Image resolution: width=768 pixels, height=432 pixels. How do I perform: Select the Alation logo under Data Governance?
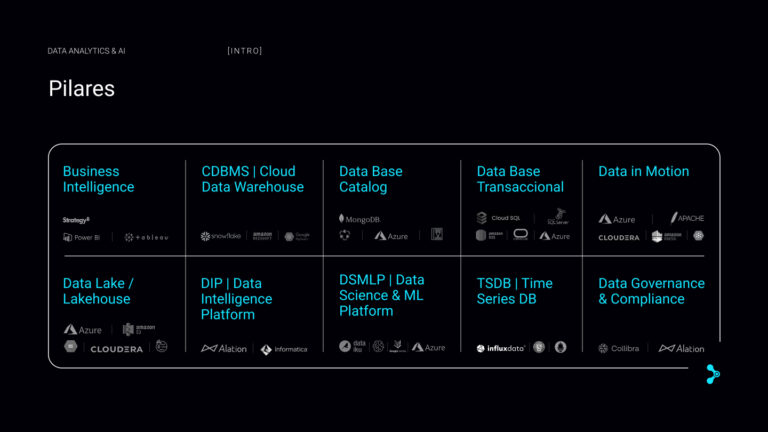pyautogui.click(x=681, y=348)
